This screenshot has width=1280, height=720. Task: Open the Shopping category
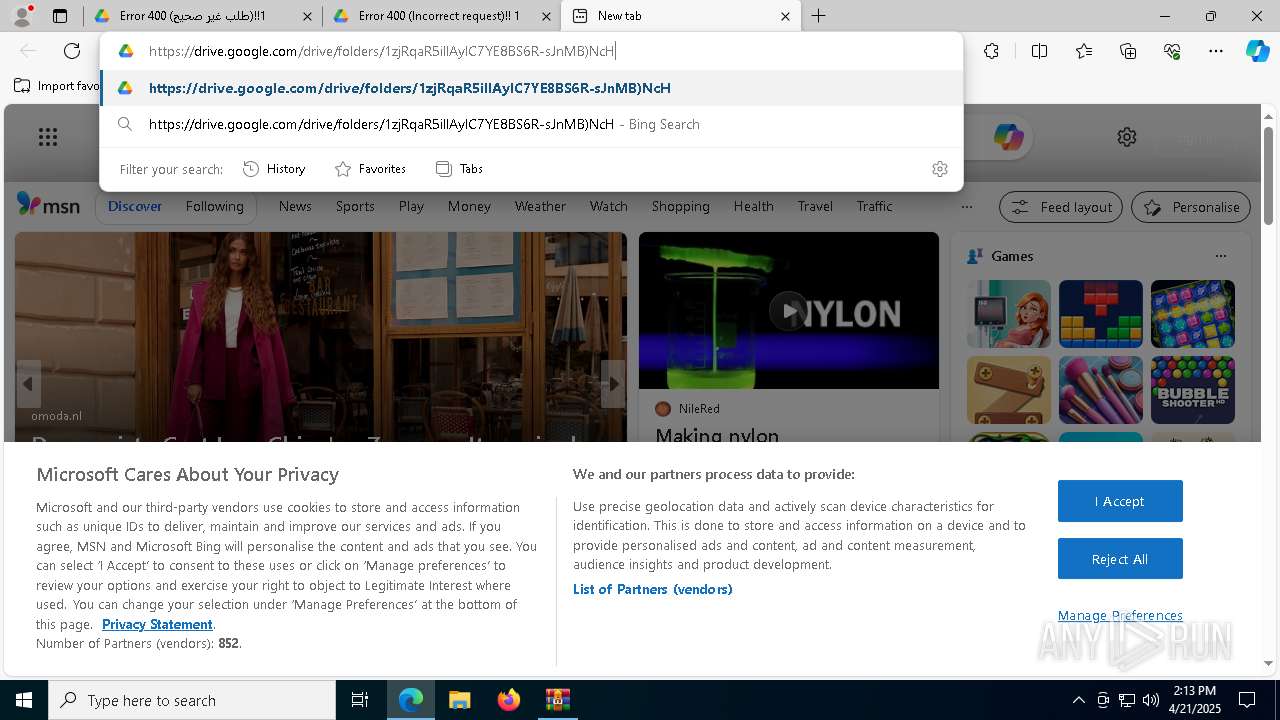click(x=680, y=206)
